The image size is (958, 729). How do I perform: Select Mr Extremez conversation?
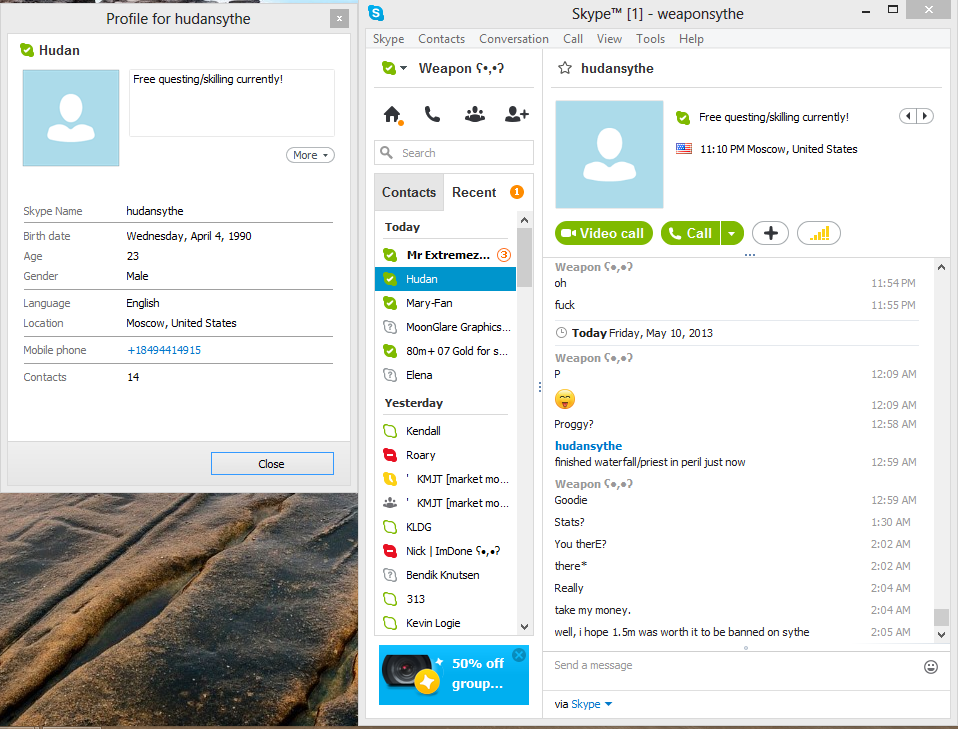445,255
